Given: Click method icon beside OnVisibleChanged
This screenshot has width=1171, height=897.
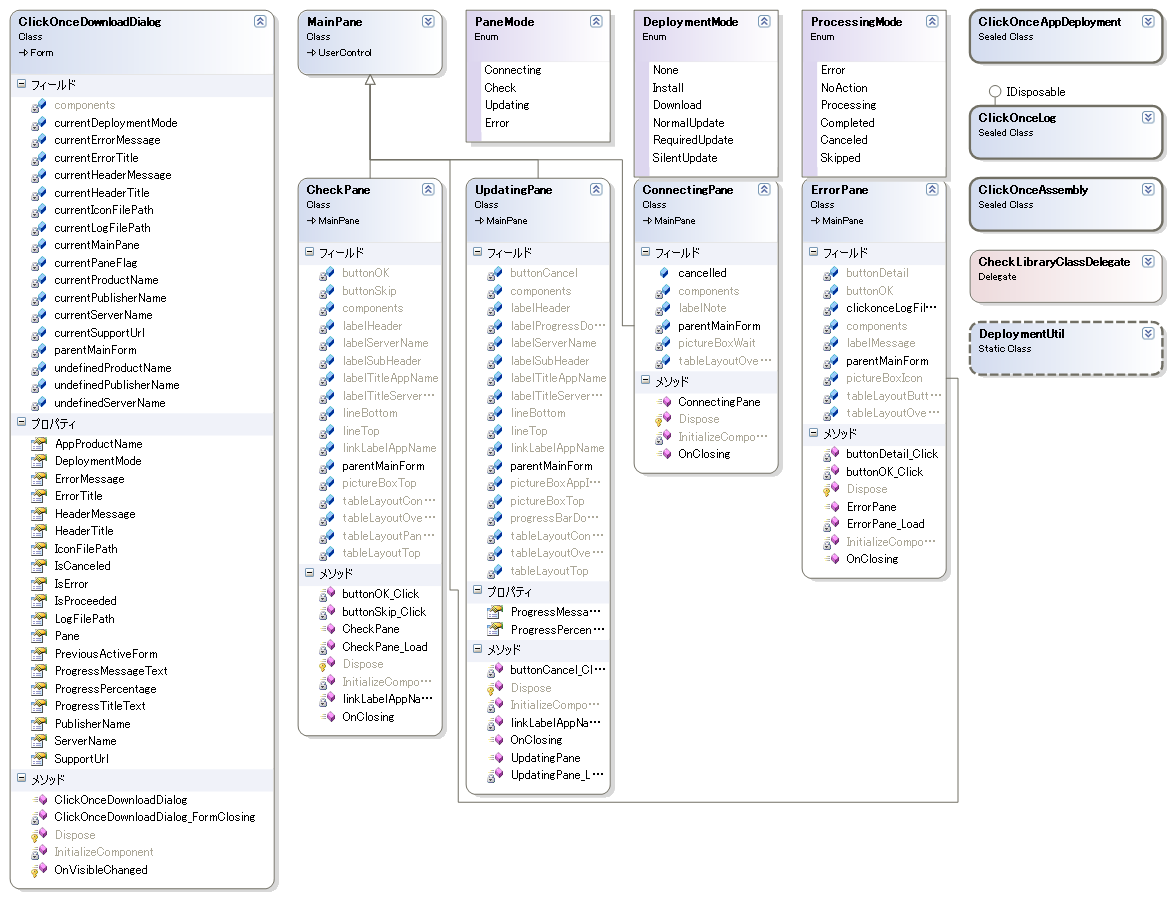Looking at the screenshot, I should [39, 870].
